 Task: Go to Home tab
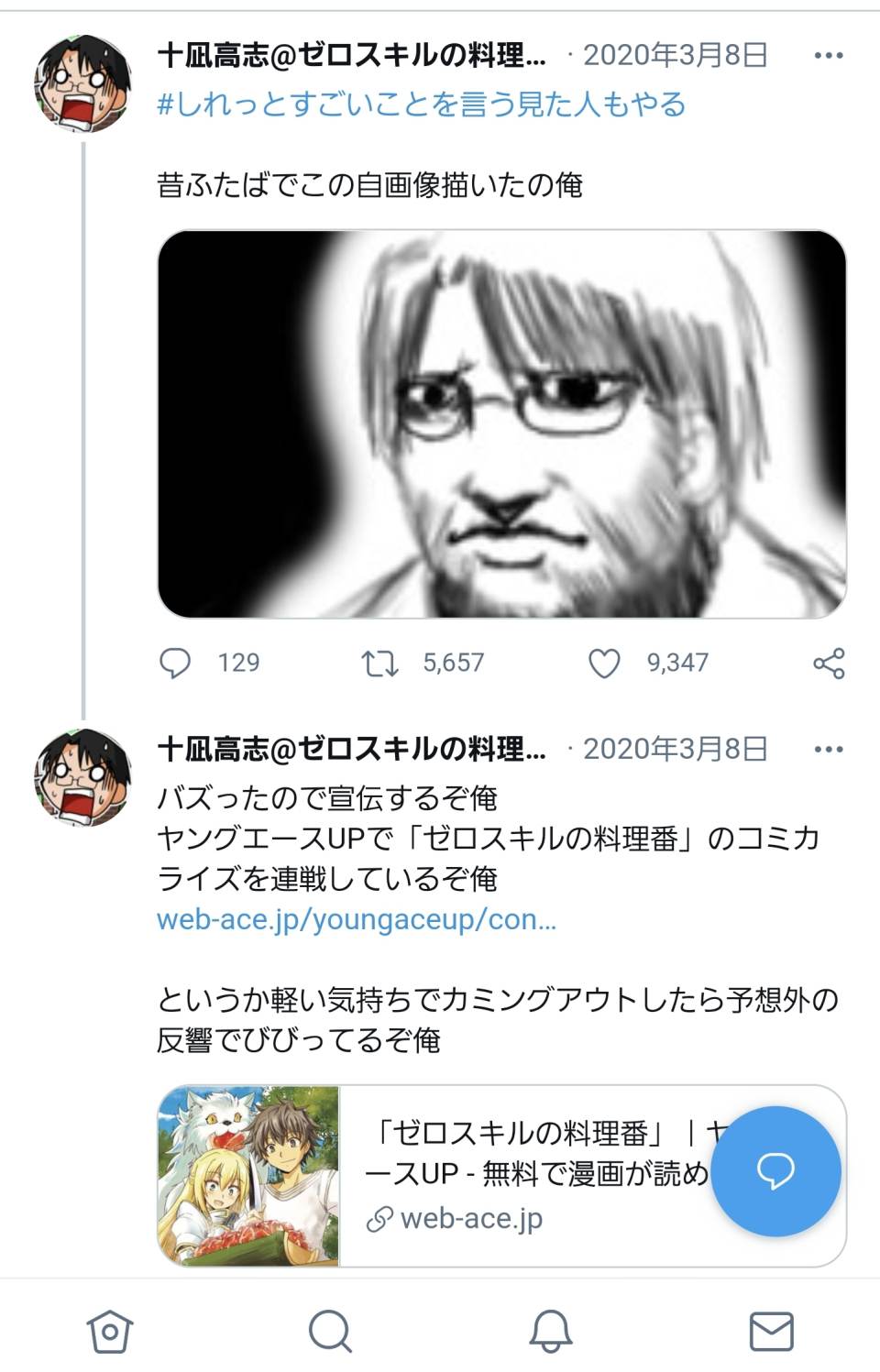109,1331
